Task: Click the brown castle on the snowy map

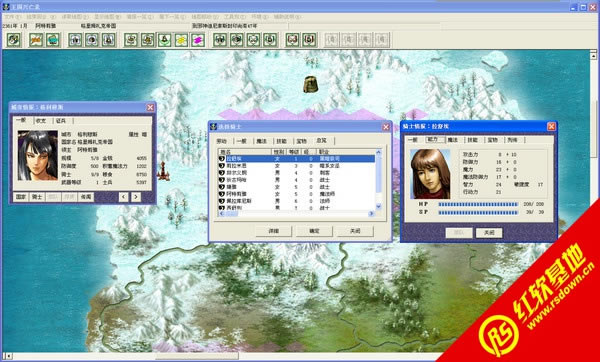Action: 311,84
